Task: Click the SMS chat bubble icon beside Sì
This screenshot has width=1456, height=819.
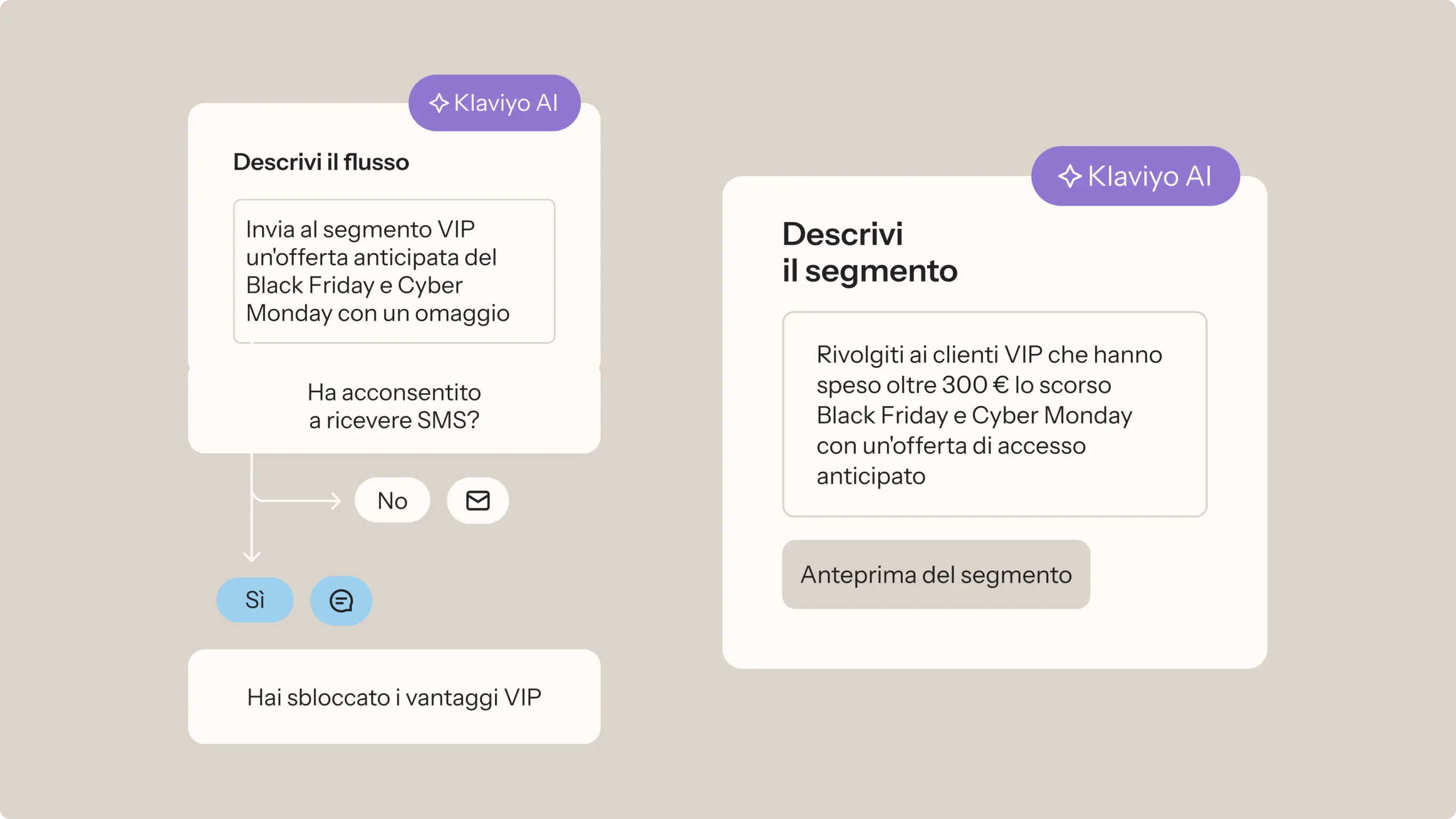Action: tap(341, 600)
